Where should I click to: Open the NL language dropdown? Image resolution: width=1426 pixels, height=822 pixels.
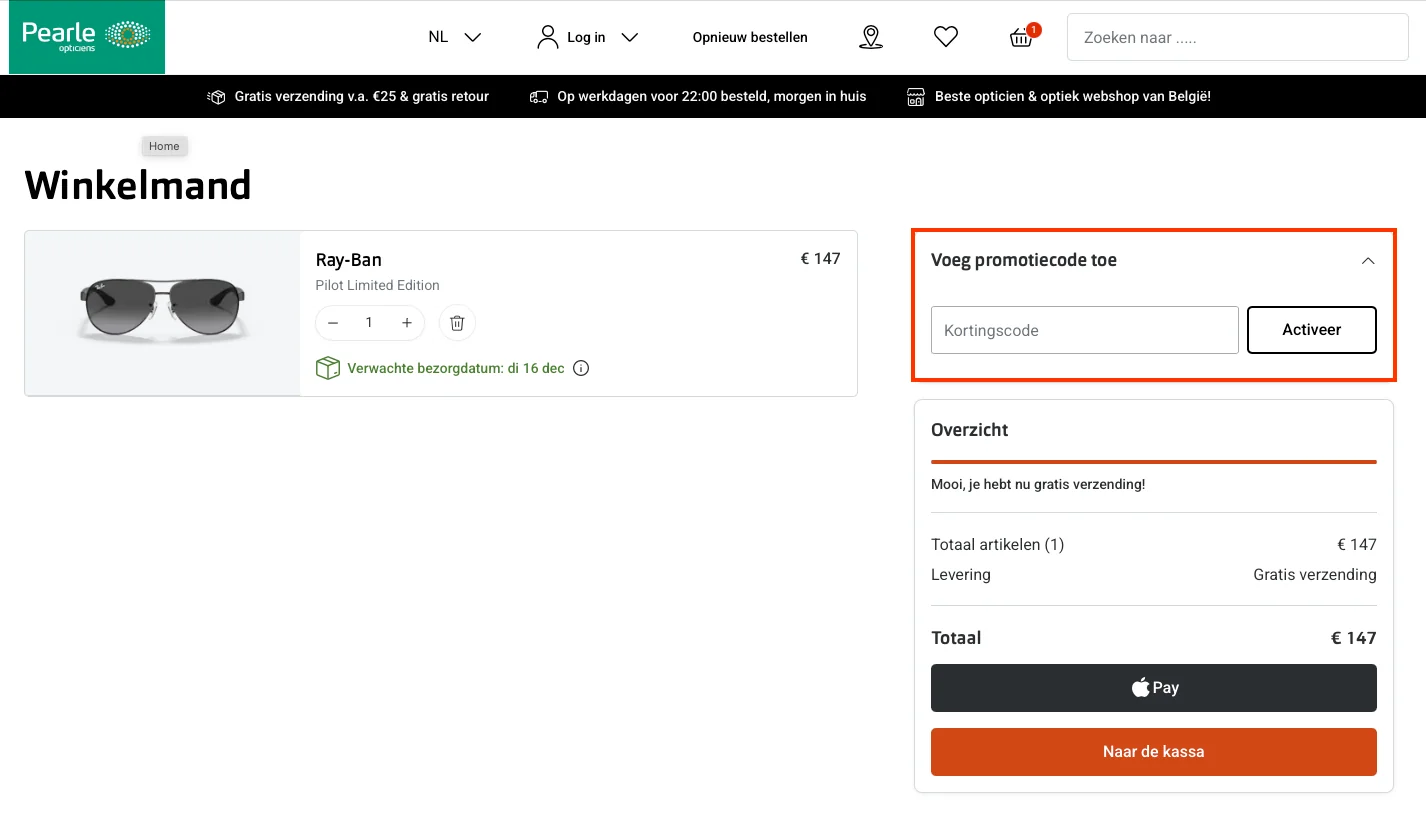455,36
